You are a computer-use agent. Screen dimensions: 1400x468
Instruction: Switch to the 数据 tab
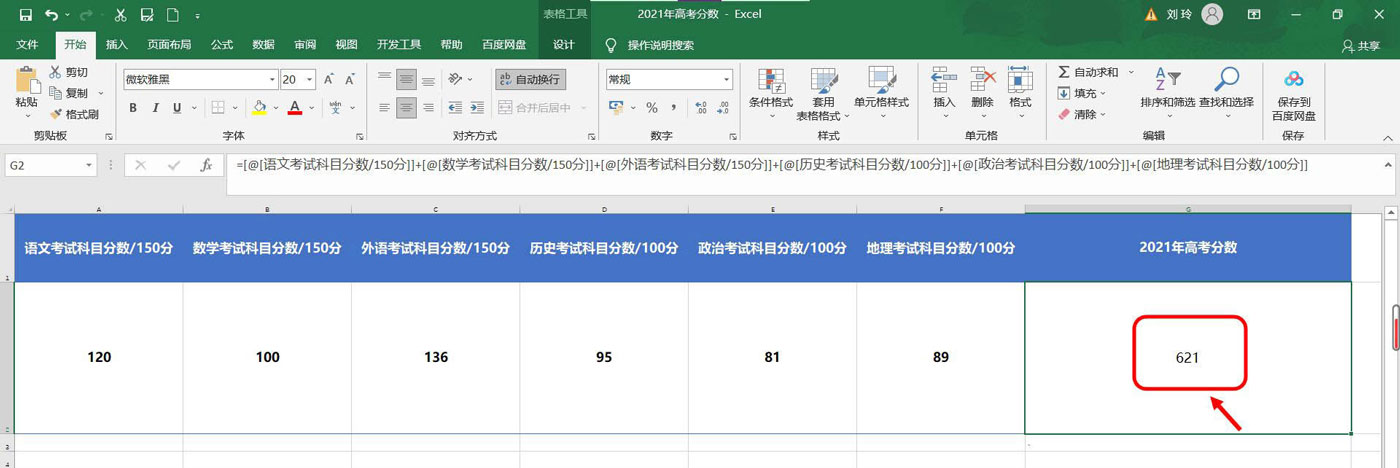tap(263, 45)
